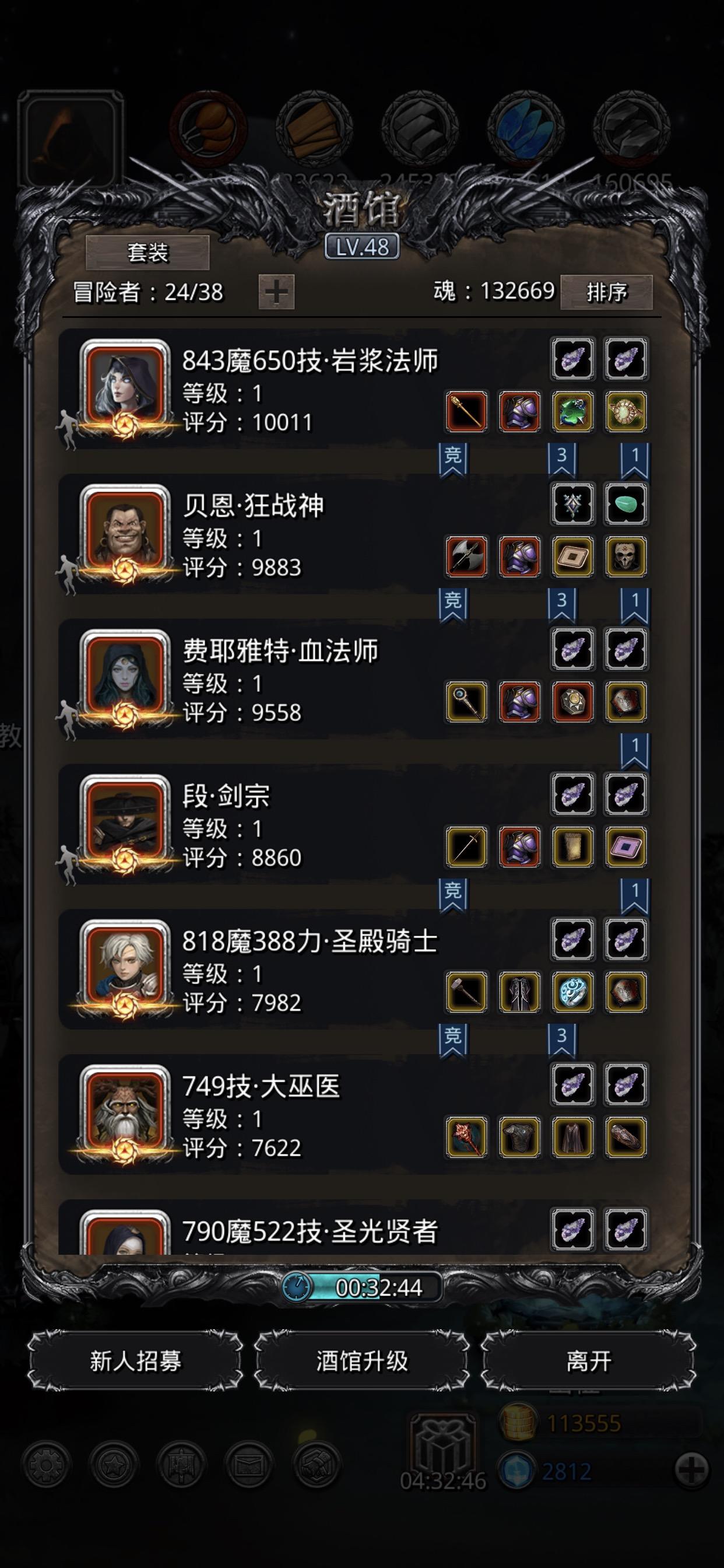The height and width of the screenshot is (1568, 724).
Task: Open the 排序 sort options
Action: [607, 292]
